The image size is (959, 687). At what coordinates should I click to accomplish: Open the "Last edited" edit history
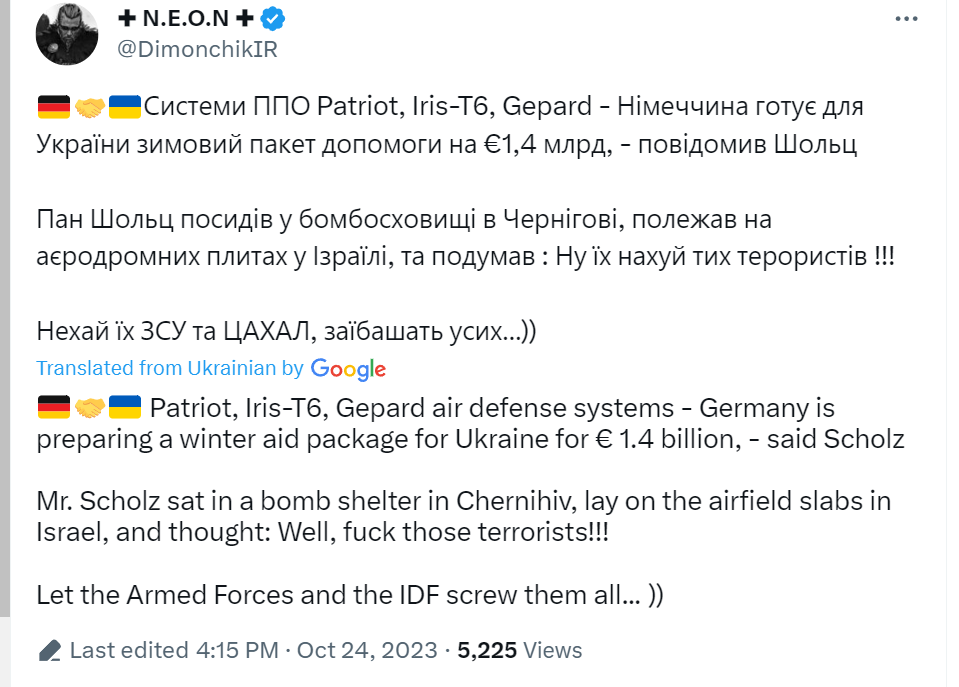[x=129, y=650]
